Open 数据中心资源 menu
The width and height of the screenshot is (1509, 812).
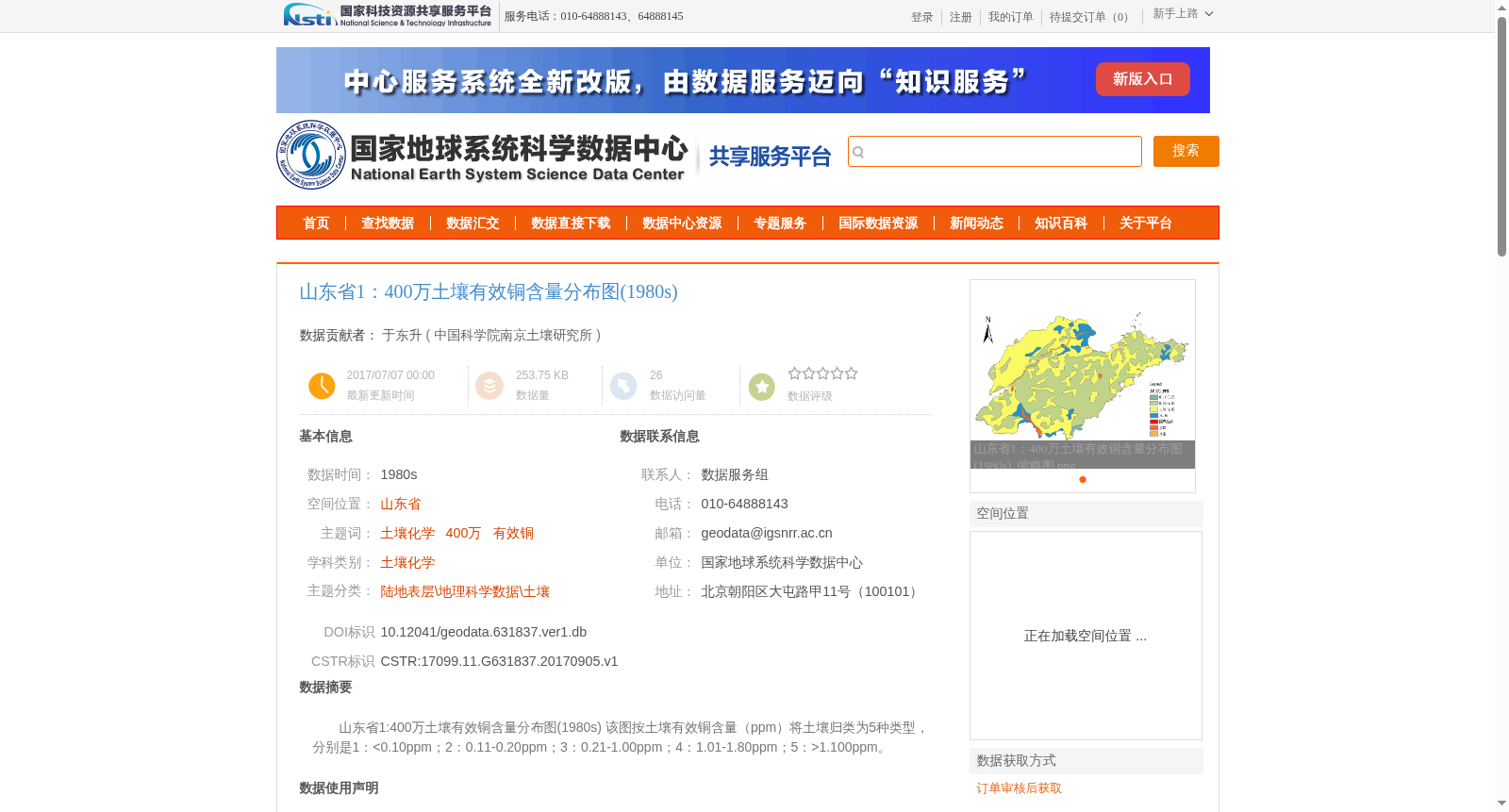coord(682,224)
